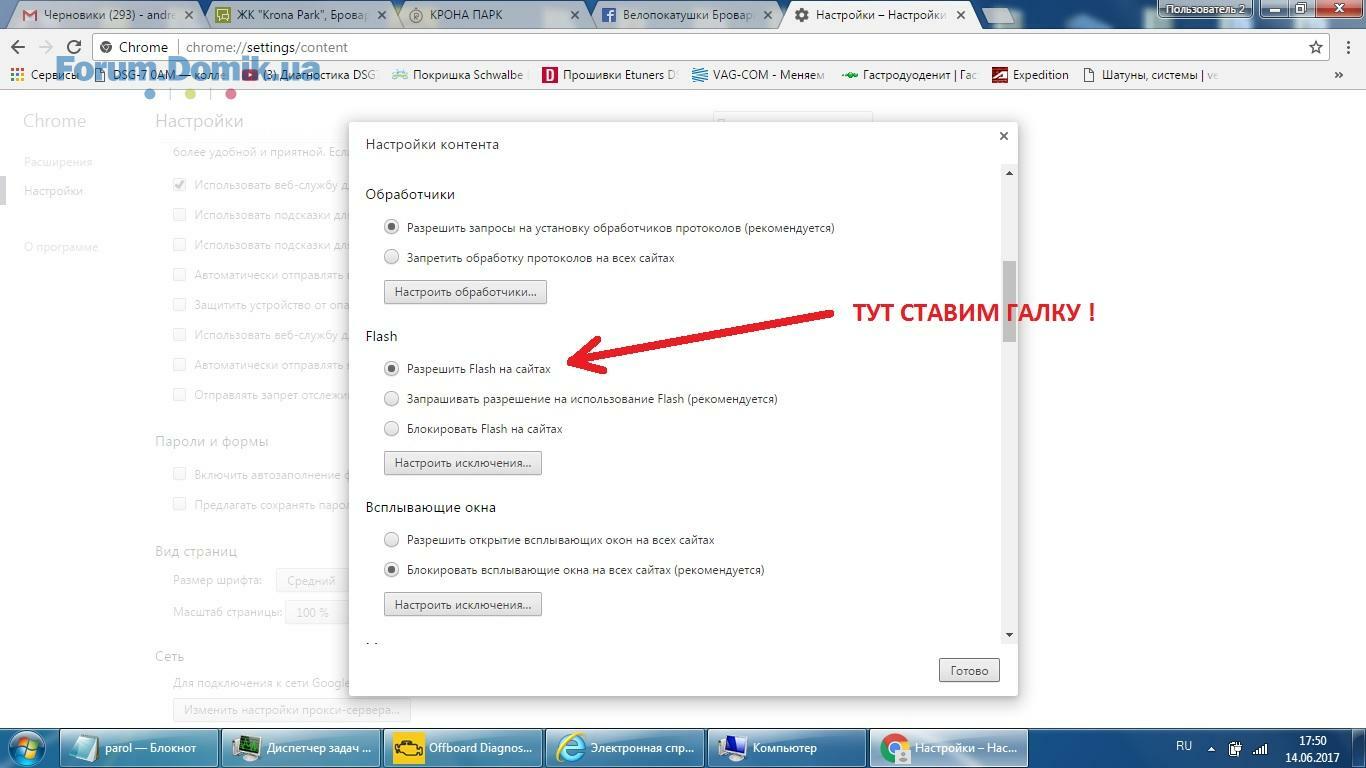Click Готово button

click(x=969, y=670)
